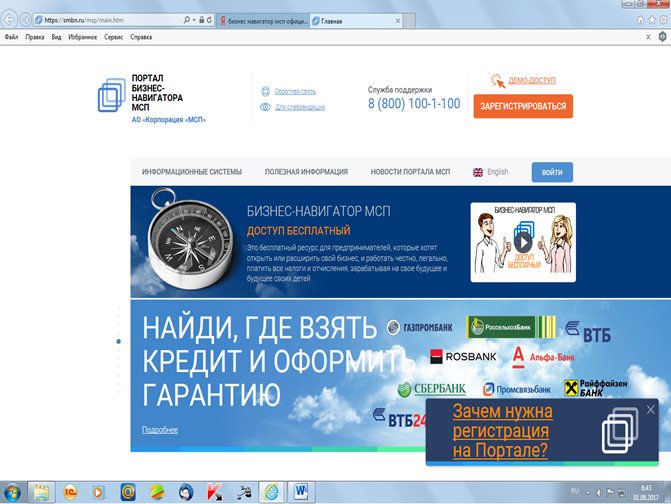Switch to the Yandex search tab

pyautogui.click(x=263, y=21)
